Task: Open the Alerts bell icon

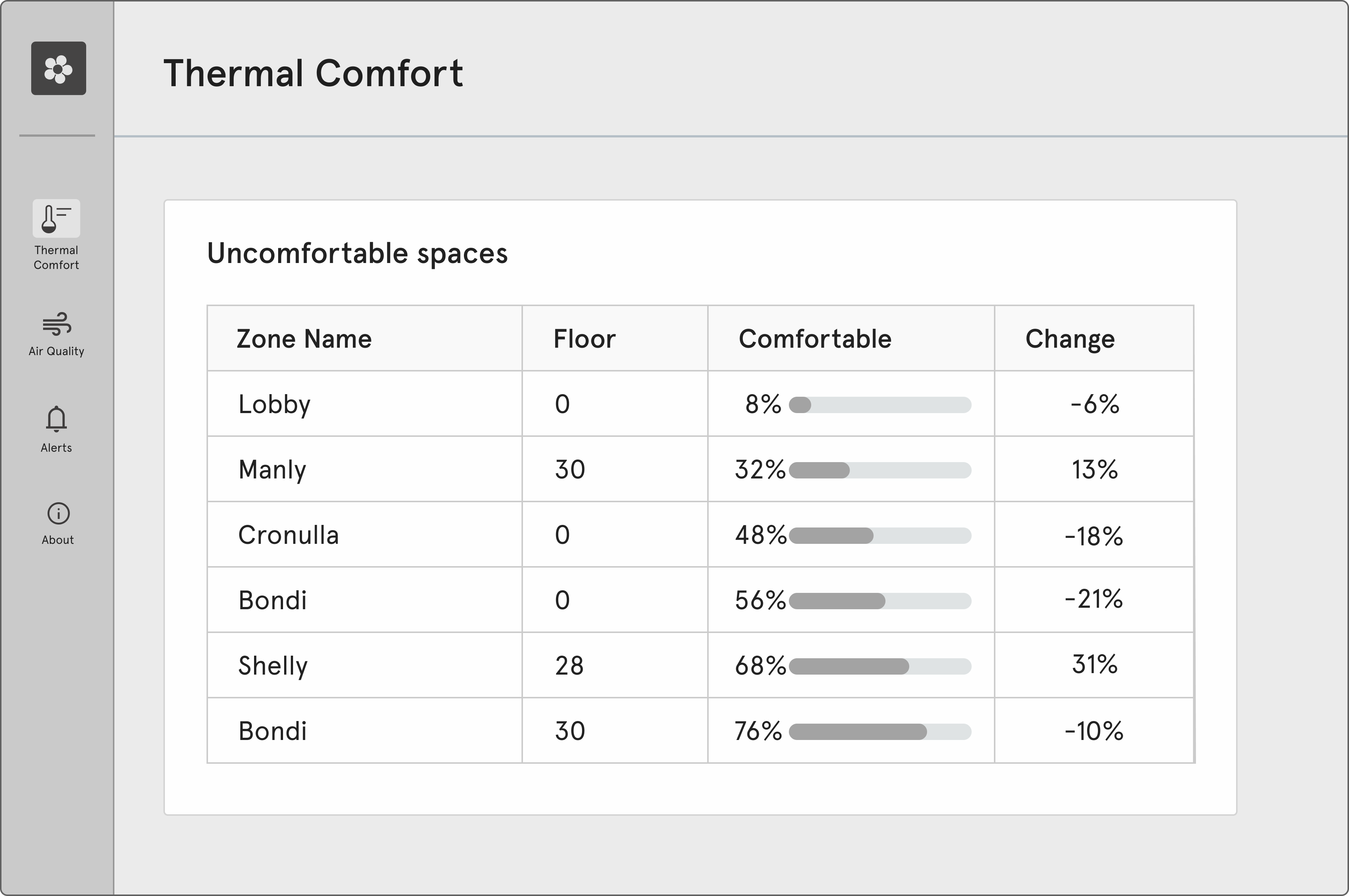Action: [x=56, y=419]
